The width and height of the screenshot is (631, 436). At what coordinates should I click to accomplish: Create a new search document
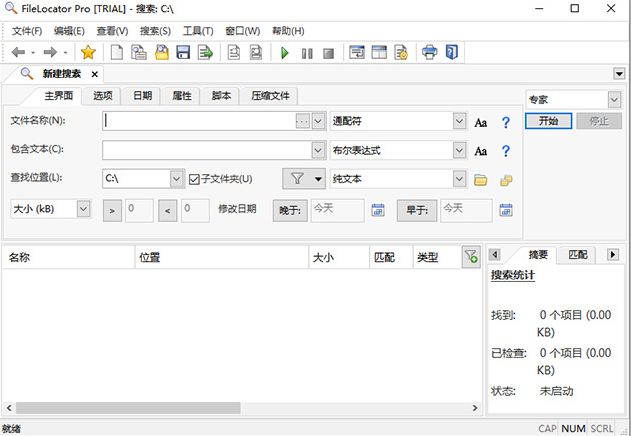(117, 52)
